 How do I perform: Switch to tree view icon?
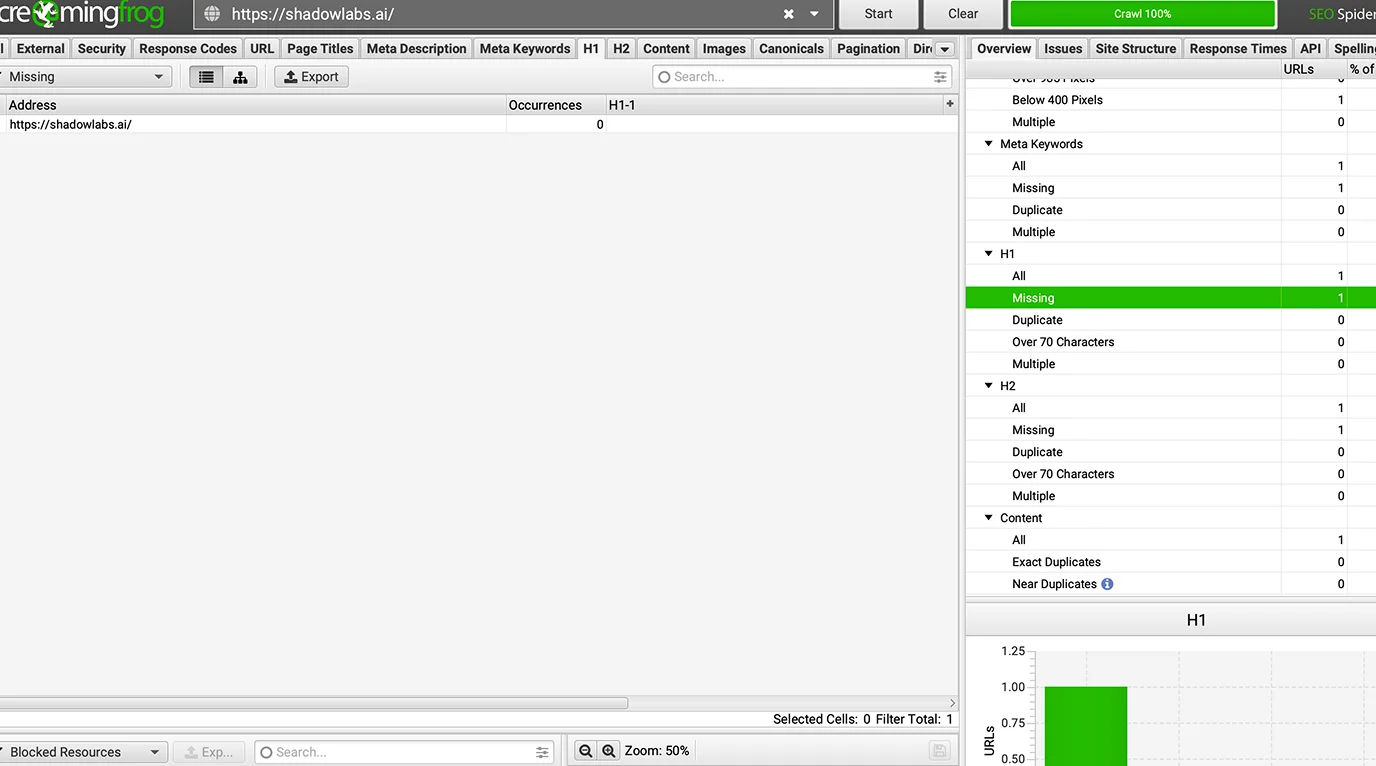[240, 77]
